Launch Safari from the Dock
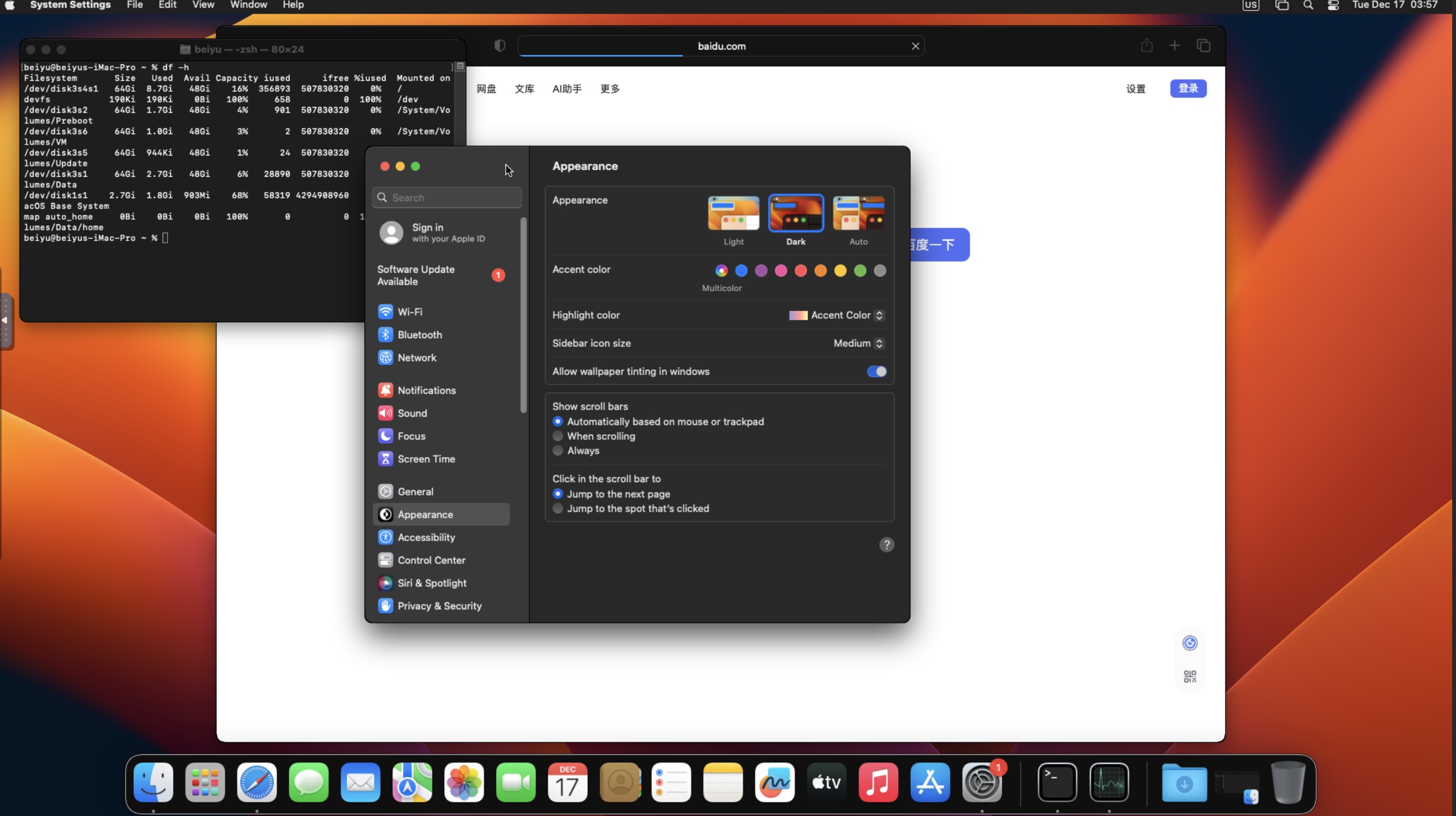The height and width of the screenshot is (816, 1456). tap(256, 782)
